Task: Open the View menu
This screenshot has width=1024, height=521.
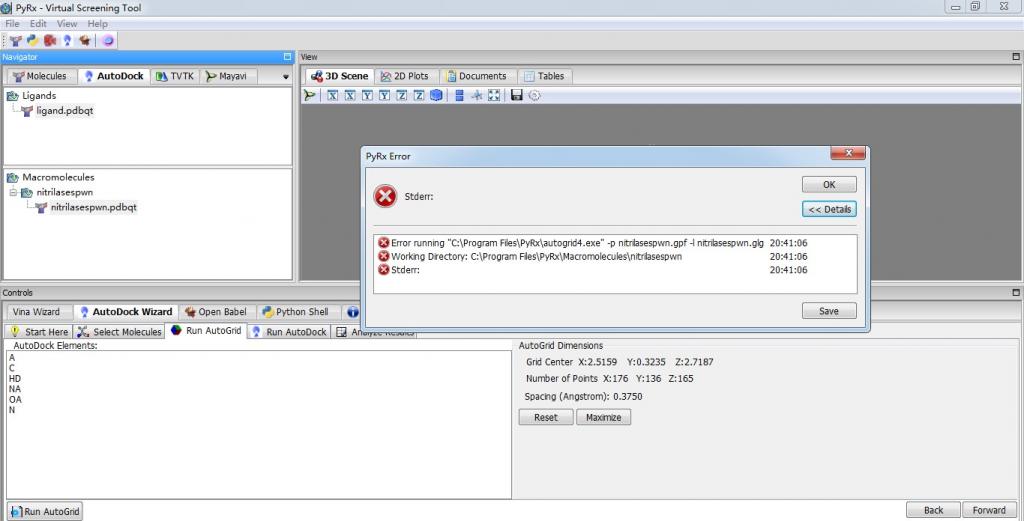Action: [x=67, y=24]
